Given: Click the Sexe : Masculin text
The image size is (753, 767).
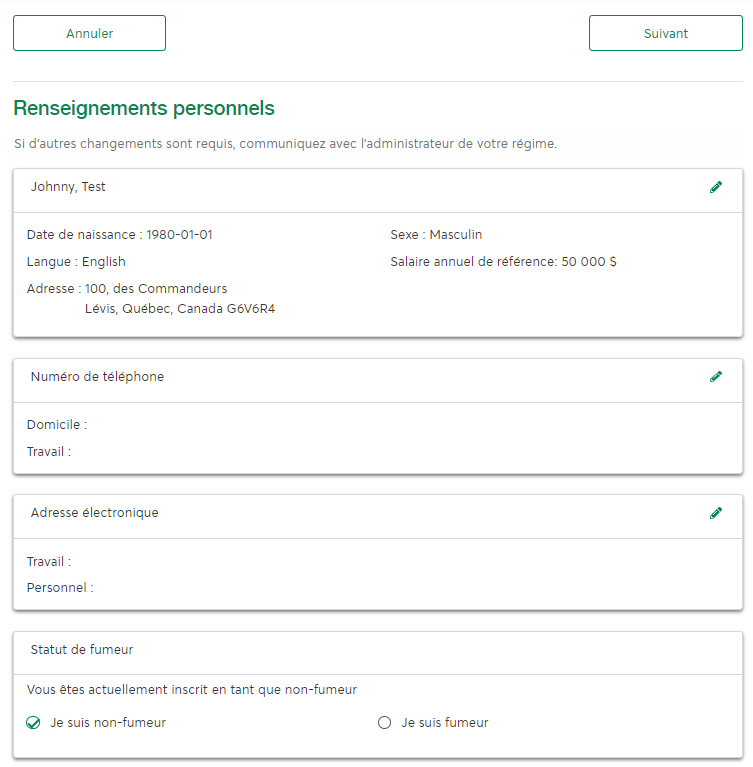Looking at the screenshot, I should [x=436, y=235].
